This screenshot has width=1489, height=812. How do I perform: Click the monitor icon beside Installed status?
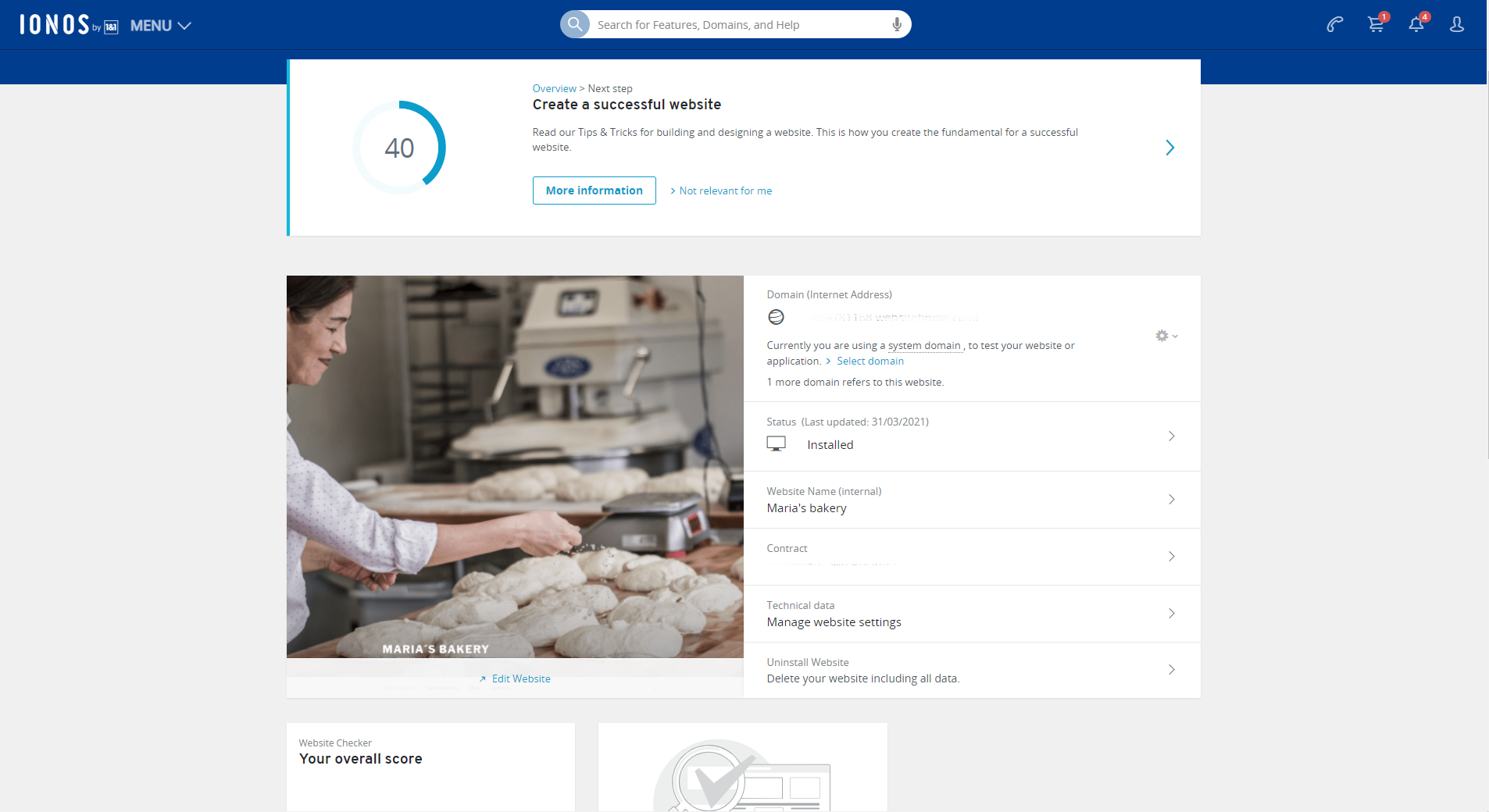(x=776, y=444)
